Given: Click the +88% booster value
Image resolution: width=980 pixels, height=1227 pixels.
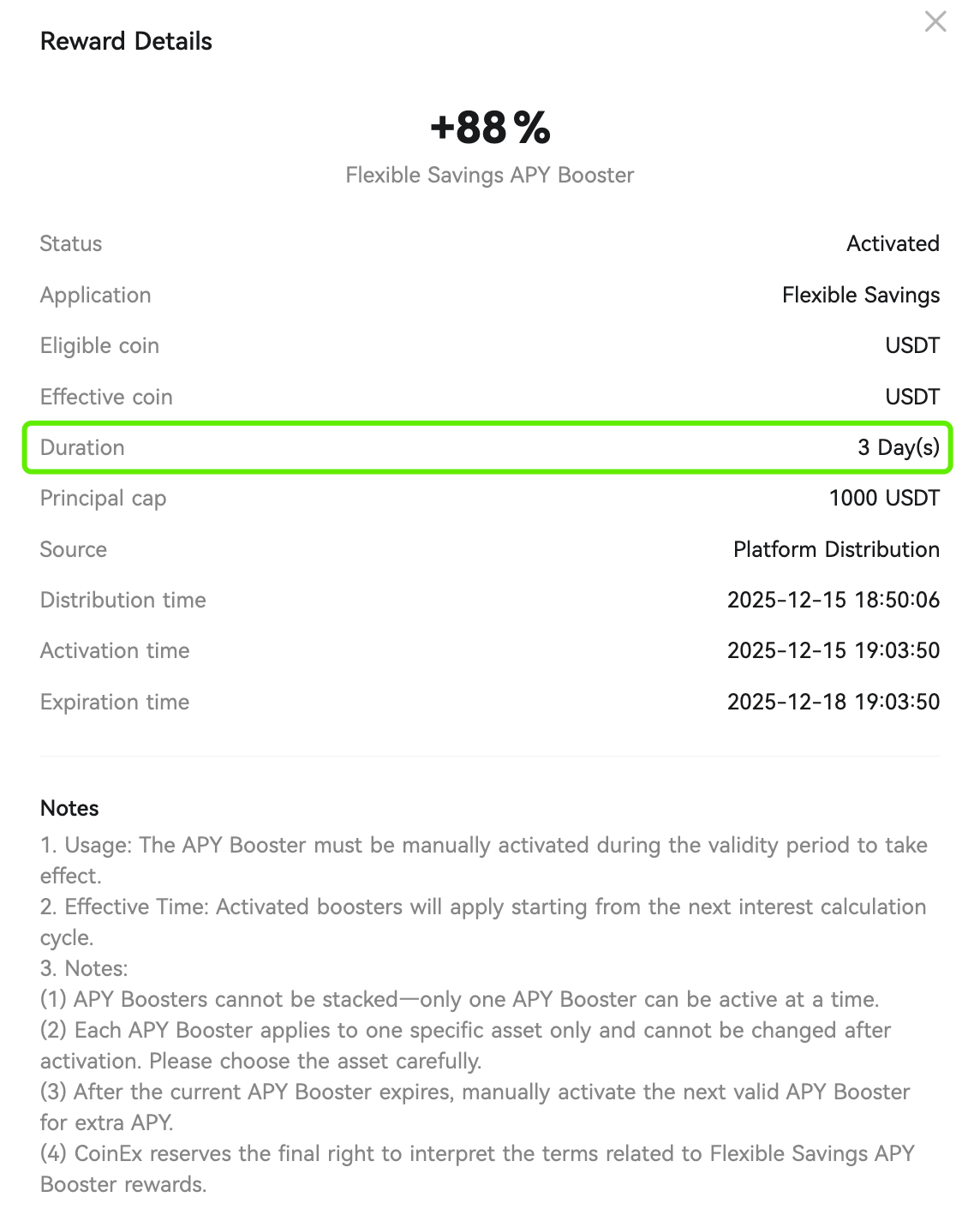Looking at the screenshot, I should coord(490,128).
